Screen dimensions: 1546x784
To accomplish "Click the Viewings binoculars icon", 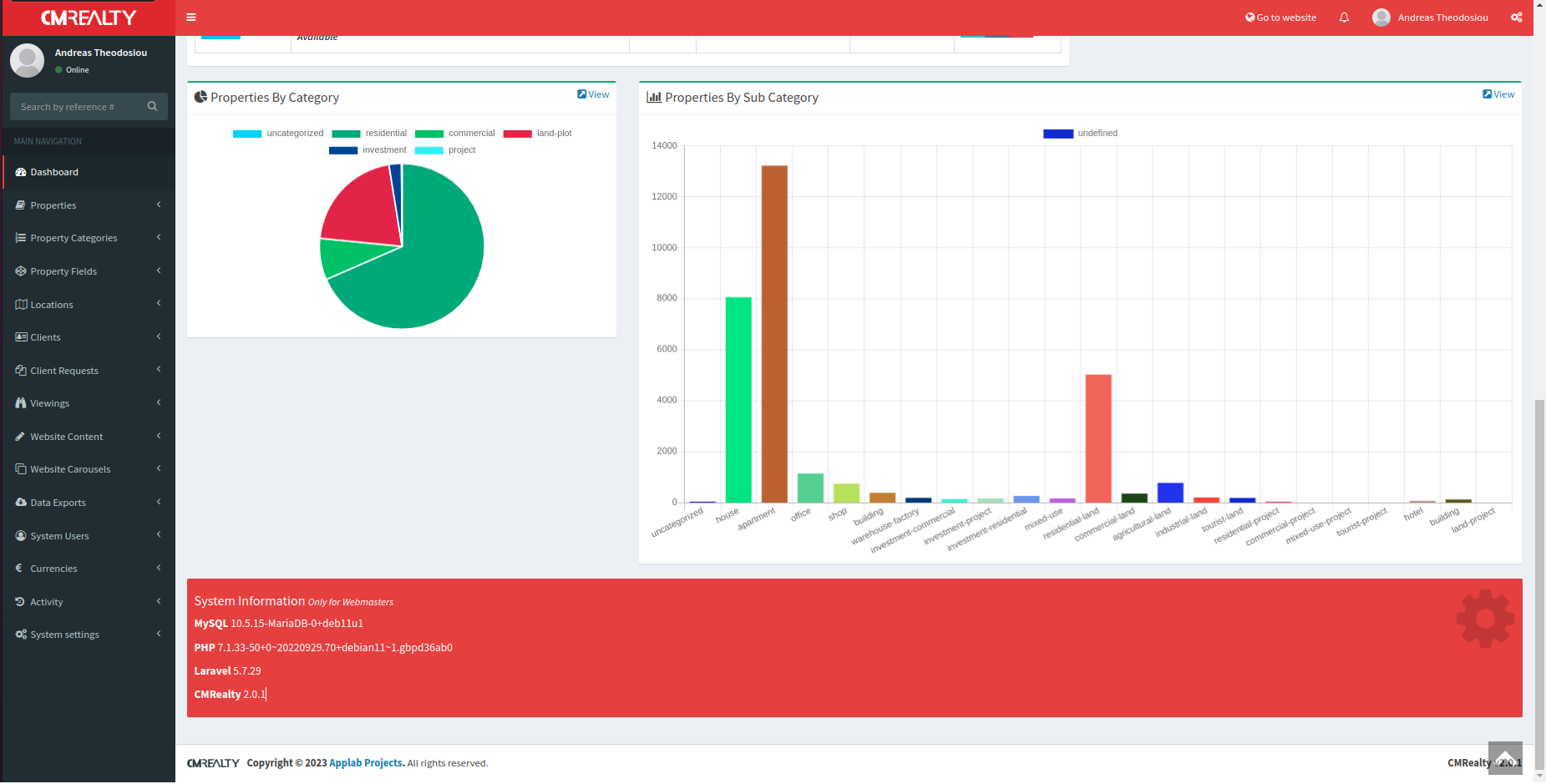I will click(x=21, y=403).
